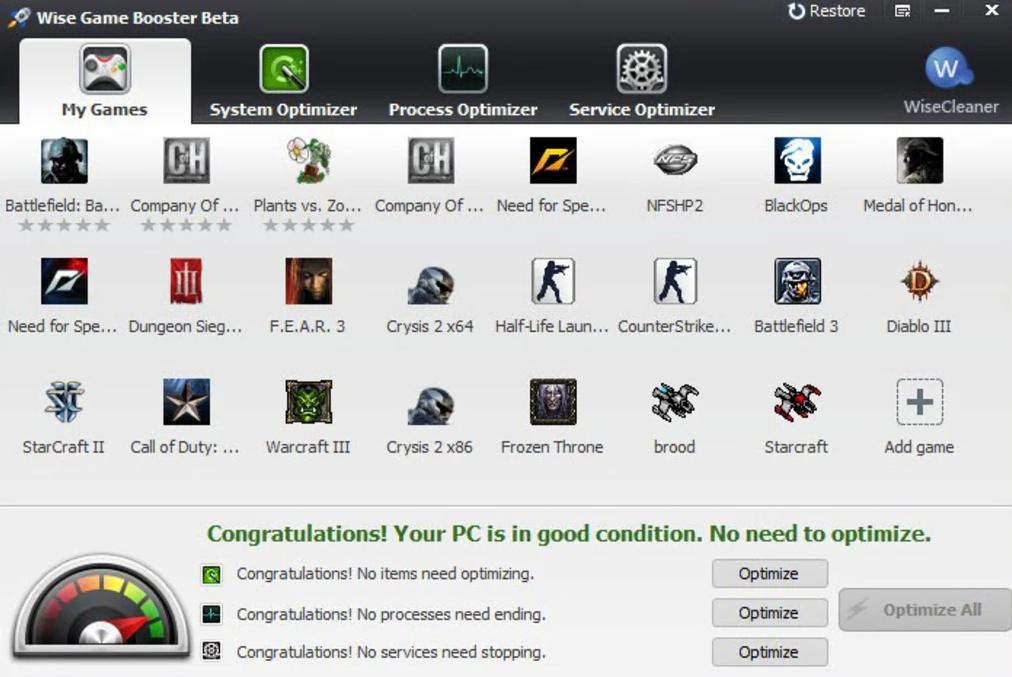Open the red-blue Need for Speed icon
Screen dimensions: 1012x677
coord(64,281)
